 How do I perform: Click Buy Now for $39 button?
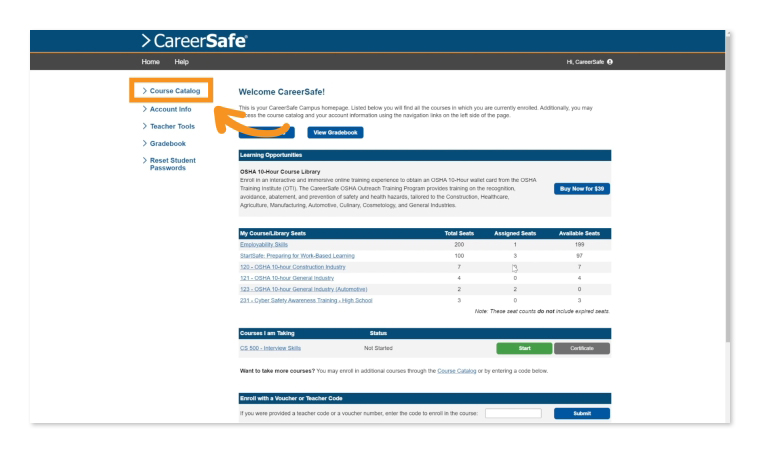tap(582, 188)
